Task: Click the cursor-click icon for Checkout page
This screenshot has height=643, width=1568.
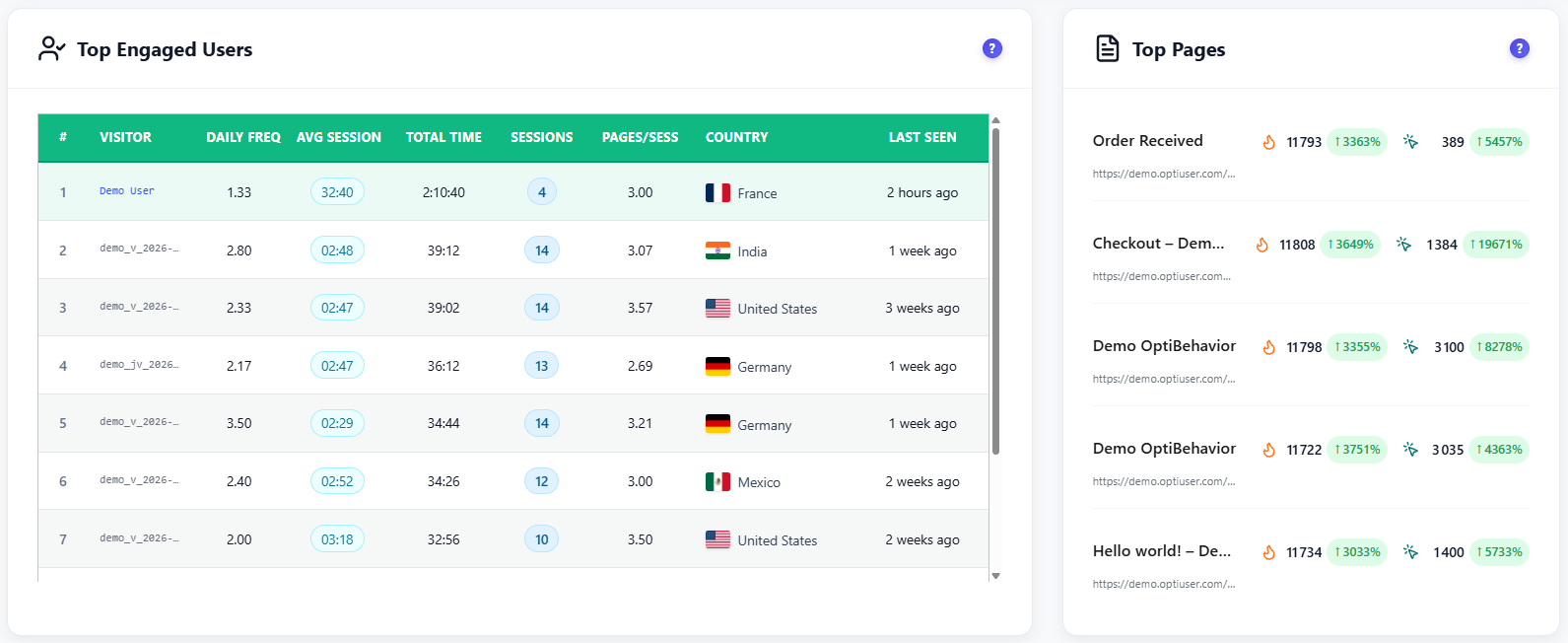Action: [1403, 245]
